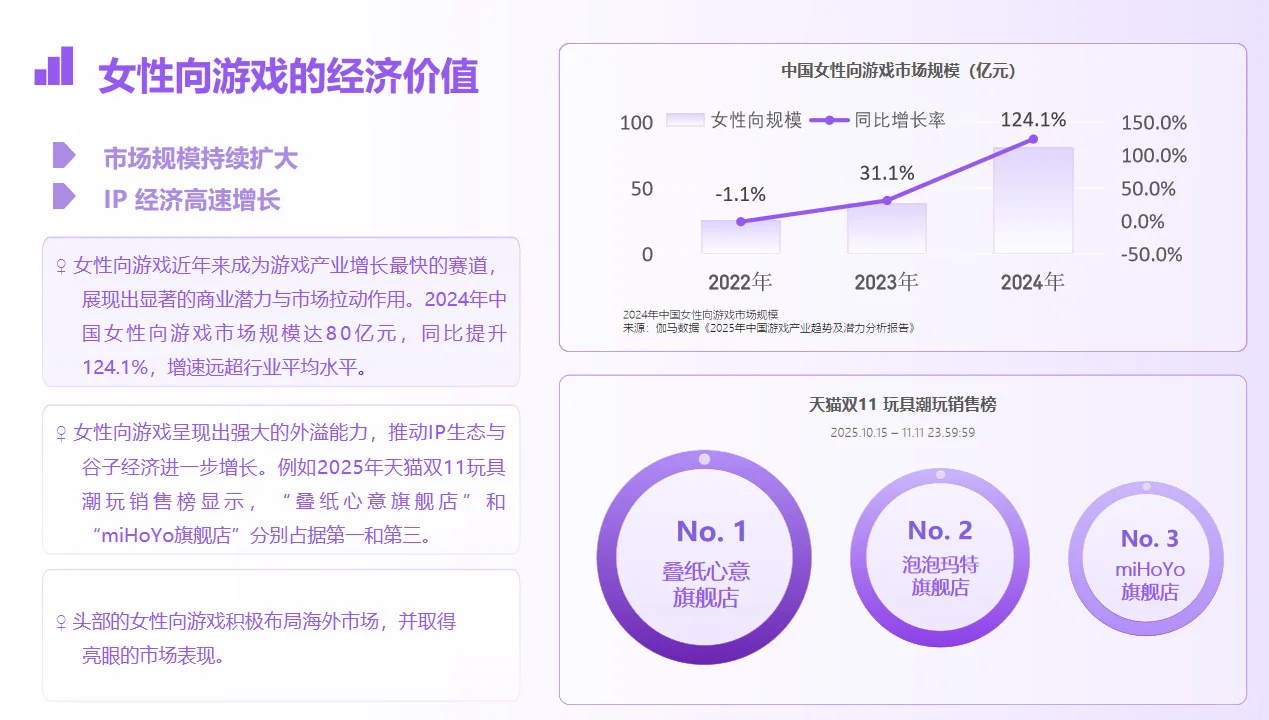
Task: Expand the 2024年 bar in the chart
Action: coord(1031,200)
